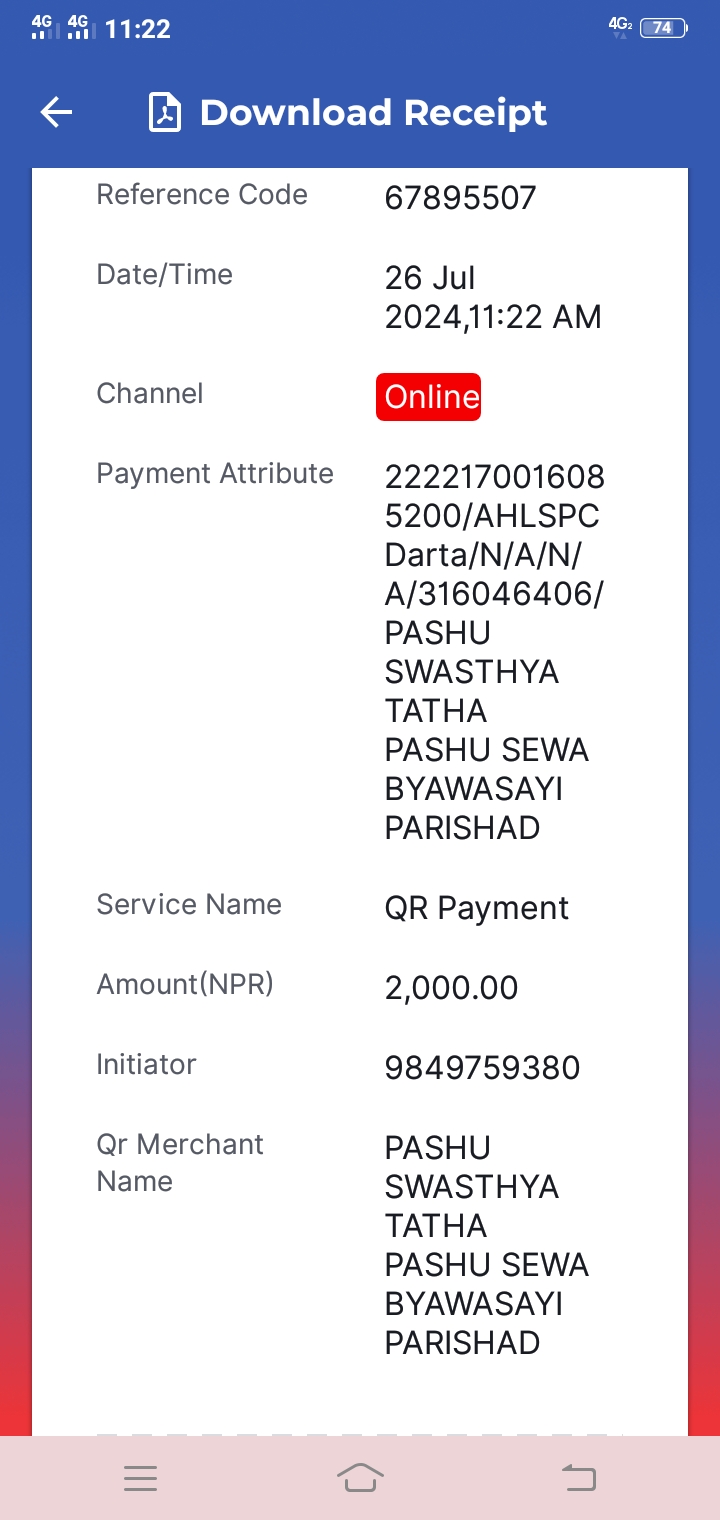720x1520 pixels.
Task: Select the reference code 67895507
Action: tap(460, 198)
